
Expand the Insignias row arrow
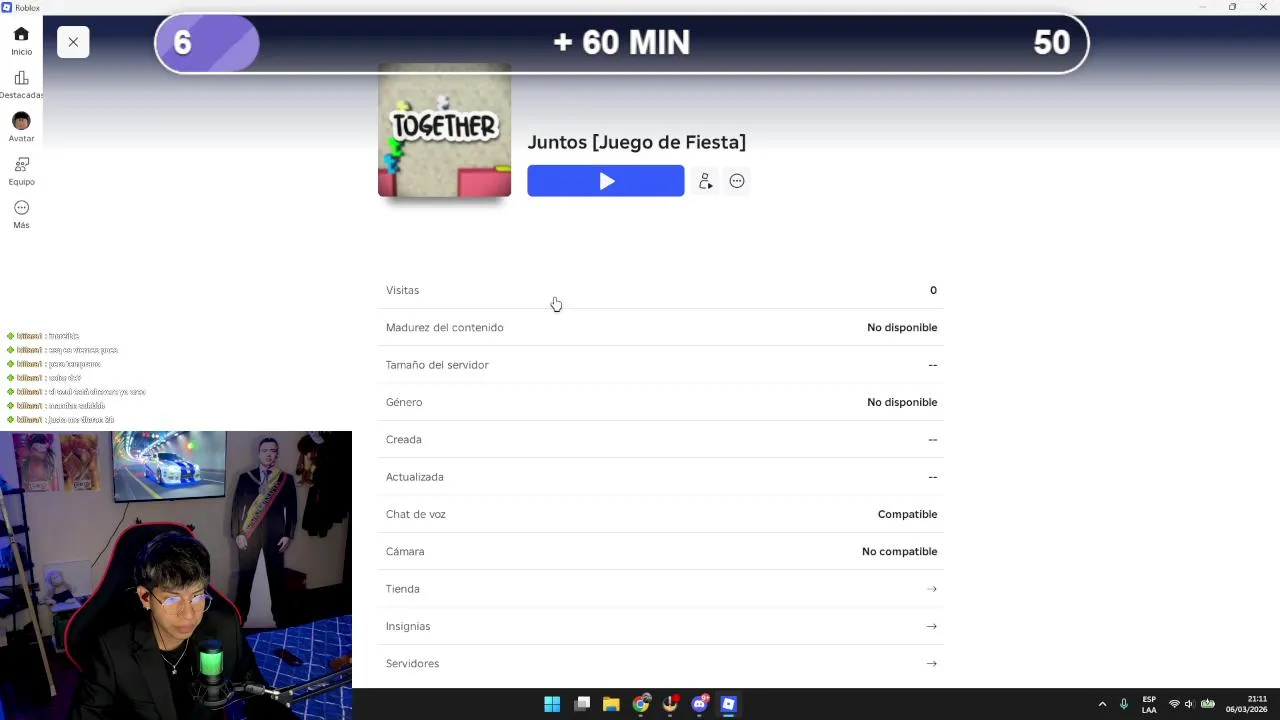931,626
